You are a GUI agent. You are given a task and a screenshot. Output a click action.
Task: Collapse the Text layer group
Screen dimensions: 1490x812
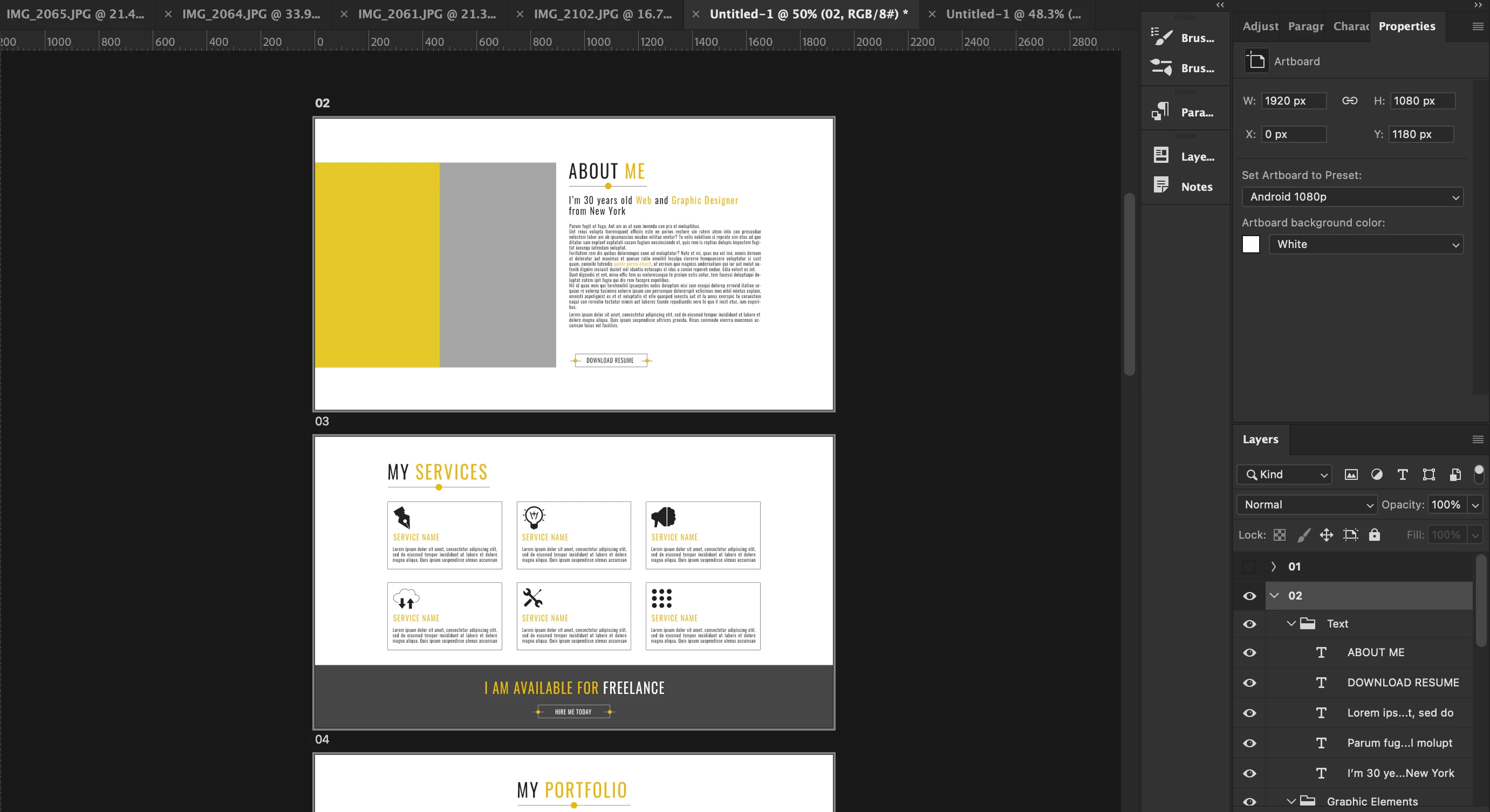[1291, 623]
